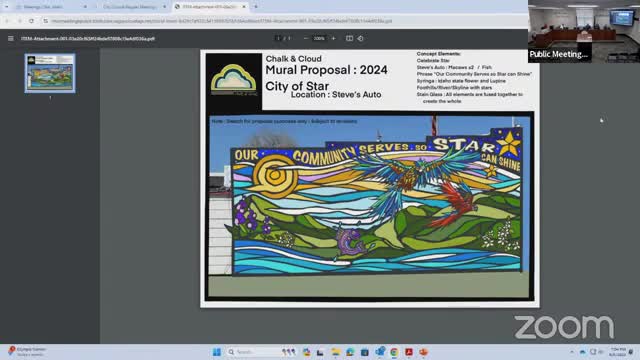This screenshot has width=640, height=360.
Task: Open a new browser tab
Action: 256,7
